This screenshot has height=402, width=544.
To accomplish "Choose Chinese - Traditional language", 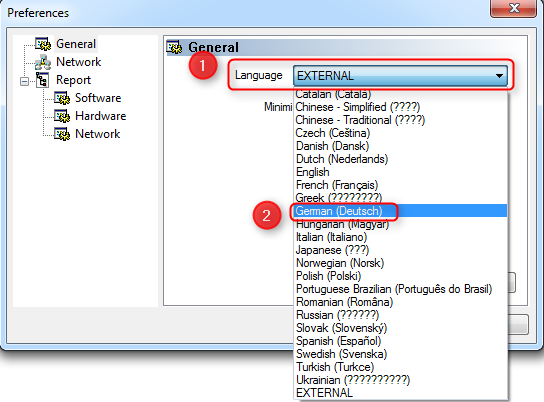I will click(400, 120).
